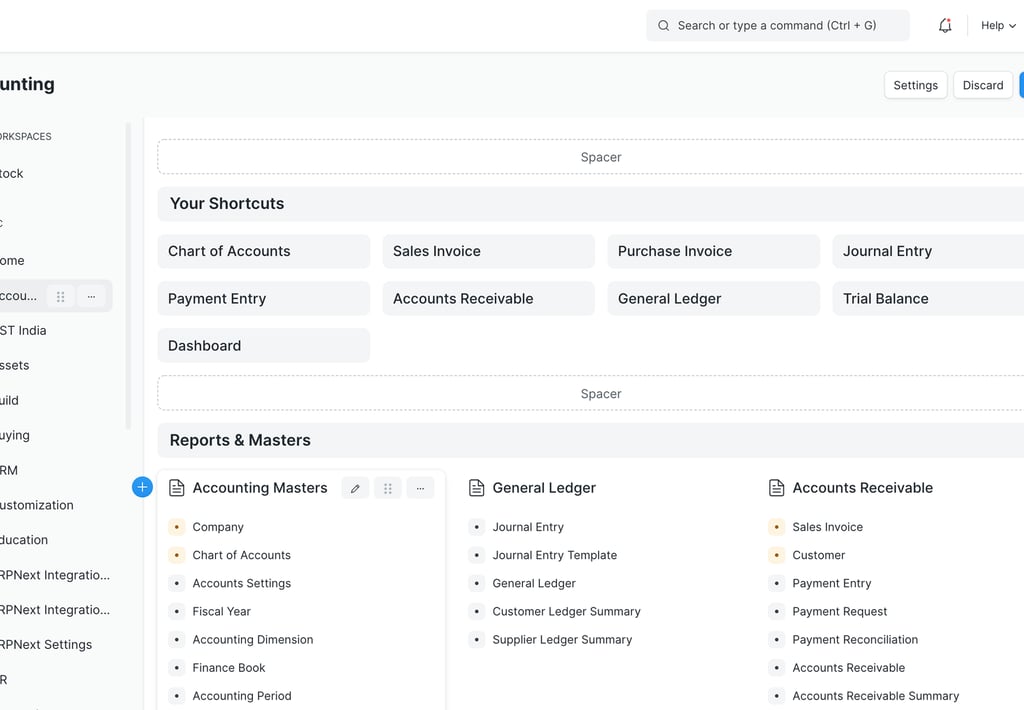The height and width of the screenshot is (710, 1024).
Task: Open the Accounting sidebar item options menu
Action: tap(91, 296)
